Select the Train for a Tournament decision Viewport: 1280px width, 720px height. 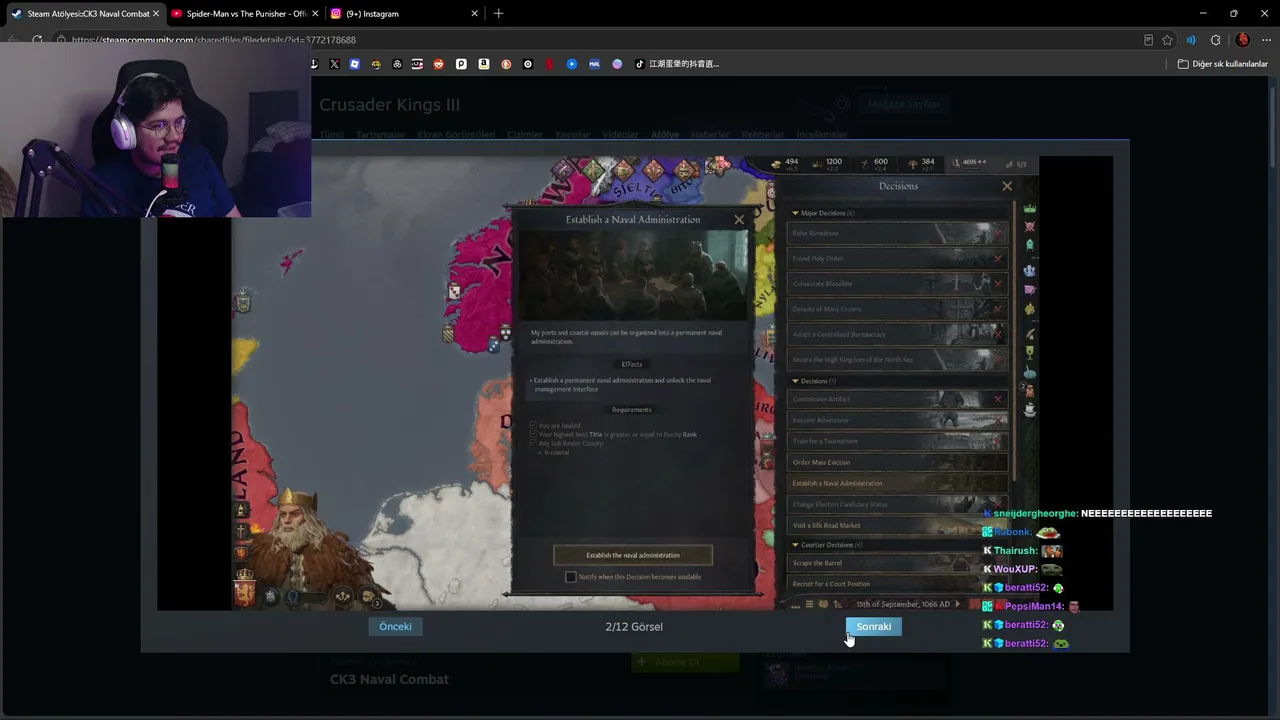[898, 441]
